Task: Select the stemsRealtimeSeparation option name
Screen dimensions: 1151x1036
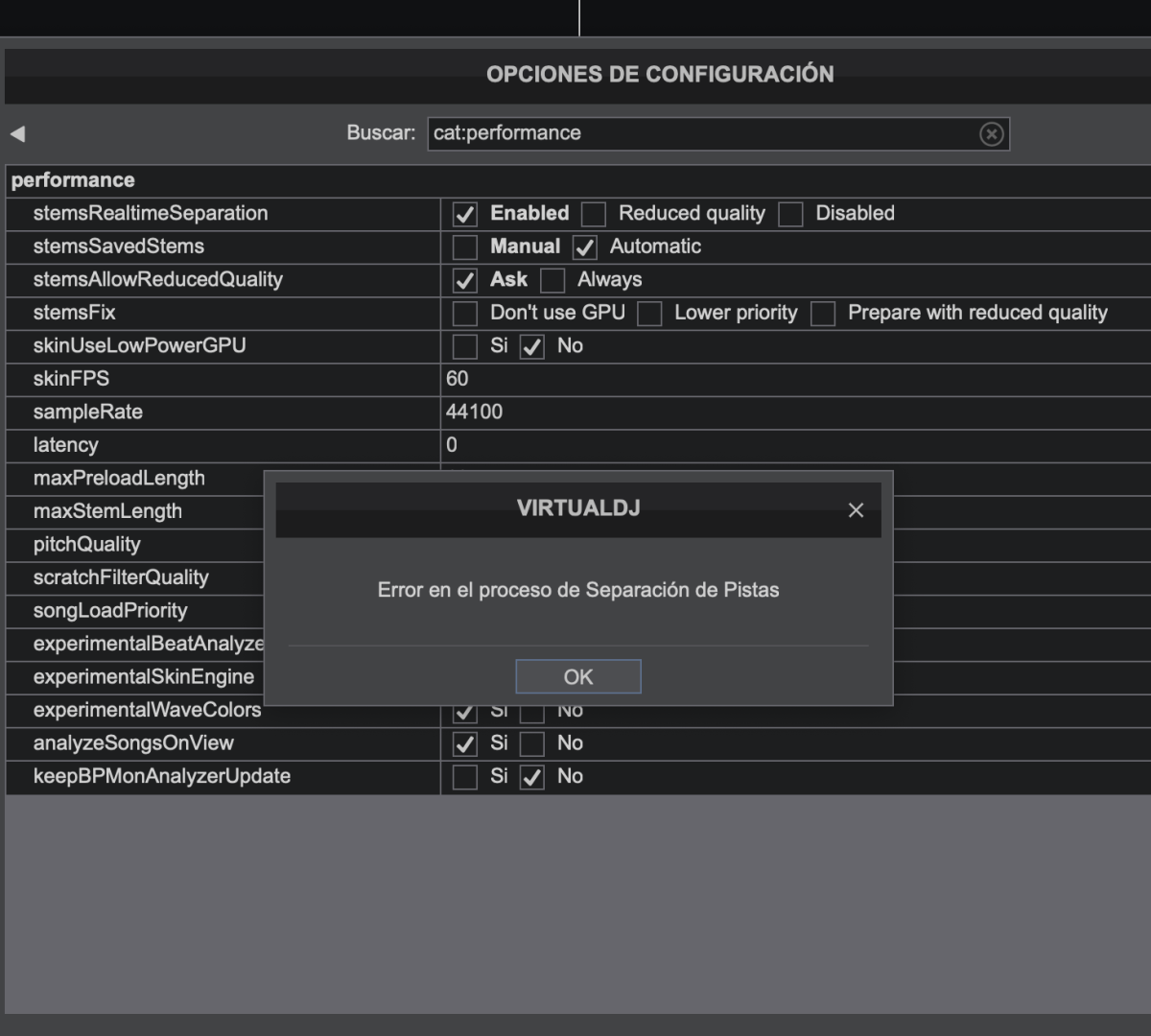Action: pos(151,213)
